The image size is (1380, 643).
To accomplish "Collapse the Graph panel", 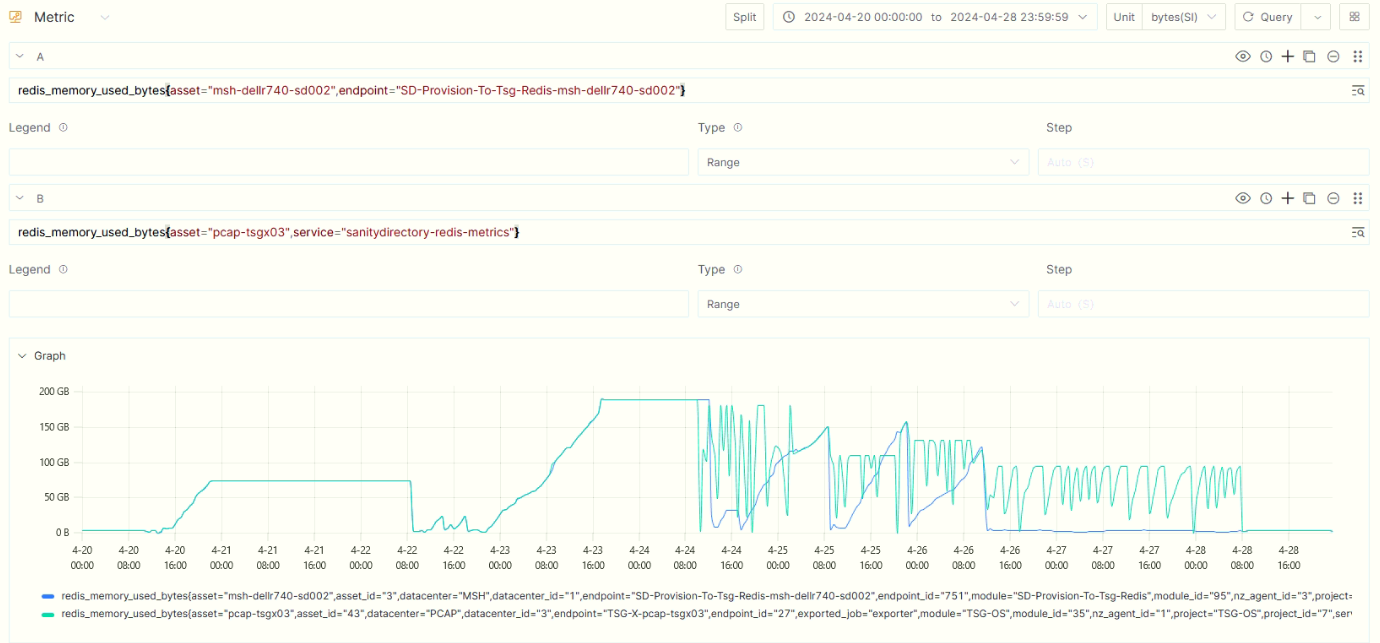I will [22, 356].
